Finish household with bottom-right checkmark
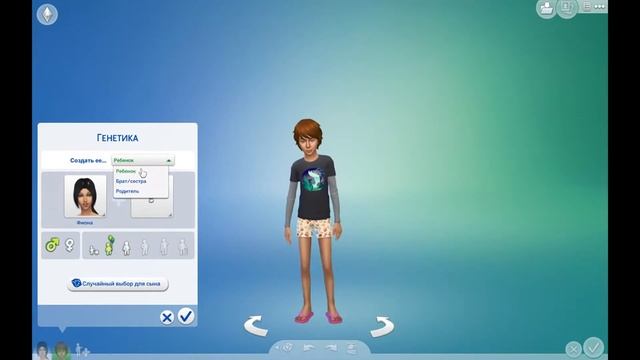This screenshot has height=360, width=640. point(593,347)
